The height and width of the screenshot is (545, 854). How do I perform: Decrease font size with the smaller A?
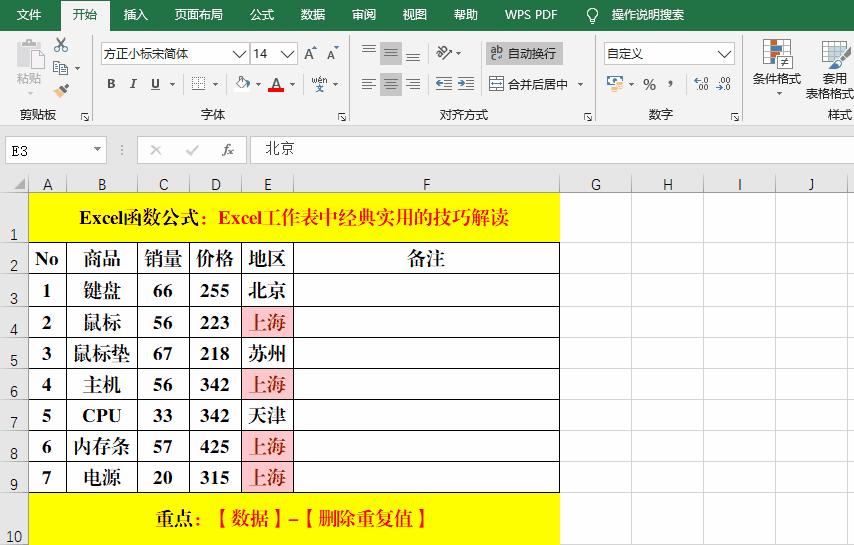[x=332, y=53]
